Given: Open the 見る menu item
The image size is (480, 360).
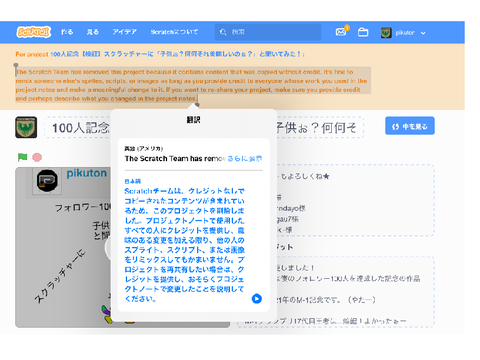Looking at the screenshot, I should (x=93, y=32).
